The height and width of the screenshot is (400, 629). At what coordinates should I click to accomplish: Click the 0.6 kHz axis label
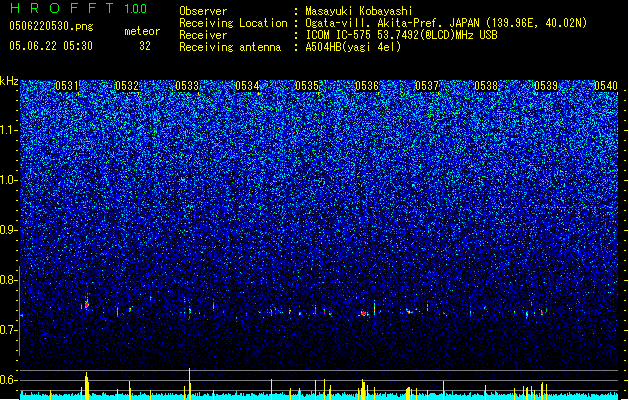pos(8,380)
